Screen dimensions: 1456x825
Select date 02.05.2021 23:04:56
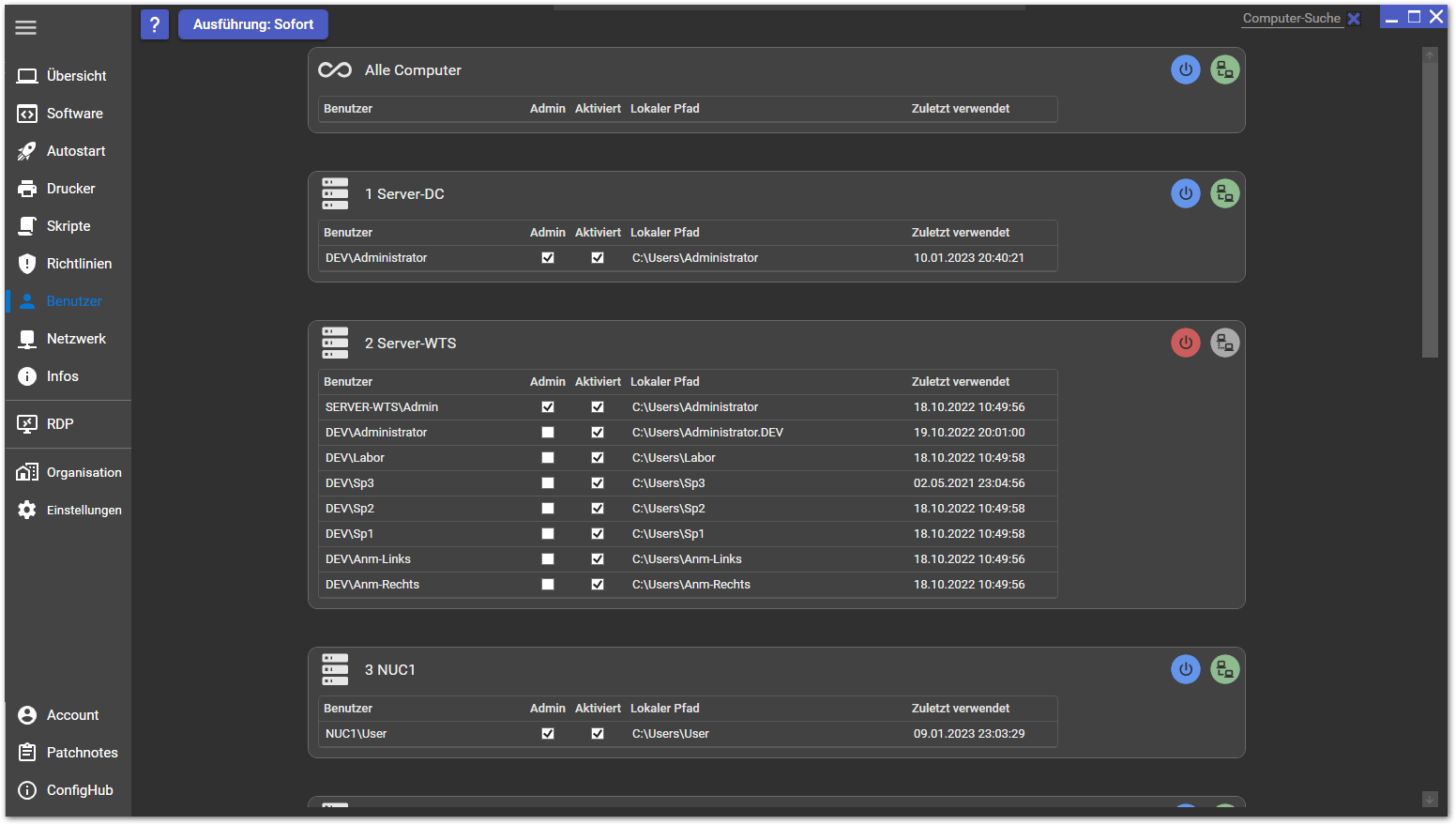969,483
